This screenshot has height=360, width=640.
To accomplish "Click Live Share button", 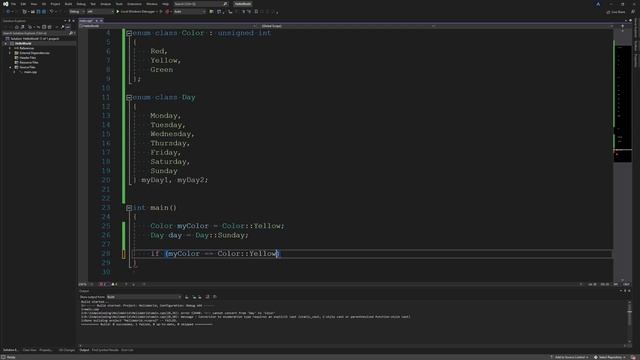I will (616, 12).
